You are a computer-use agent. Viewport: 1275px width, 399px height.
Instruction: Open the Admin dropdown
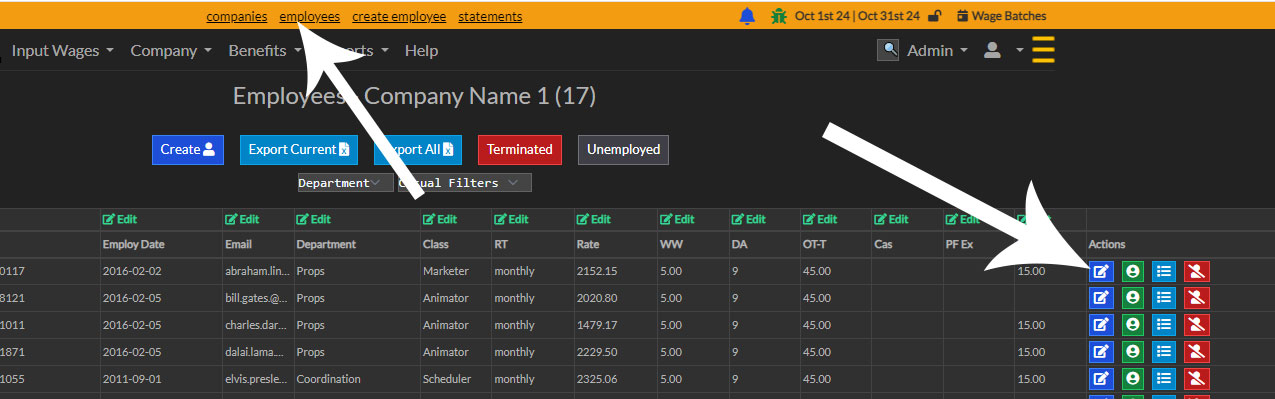[x=937, y=50]
